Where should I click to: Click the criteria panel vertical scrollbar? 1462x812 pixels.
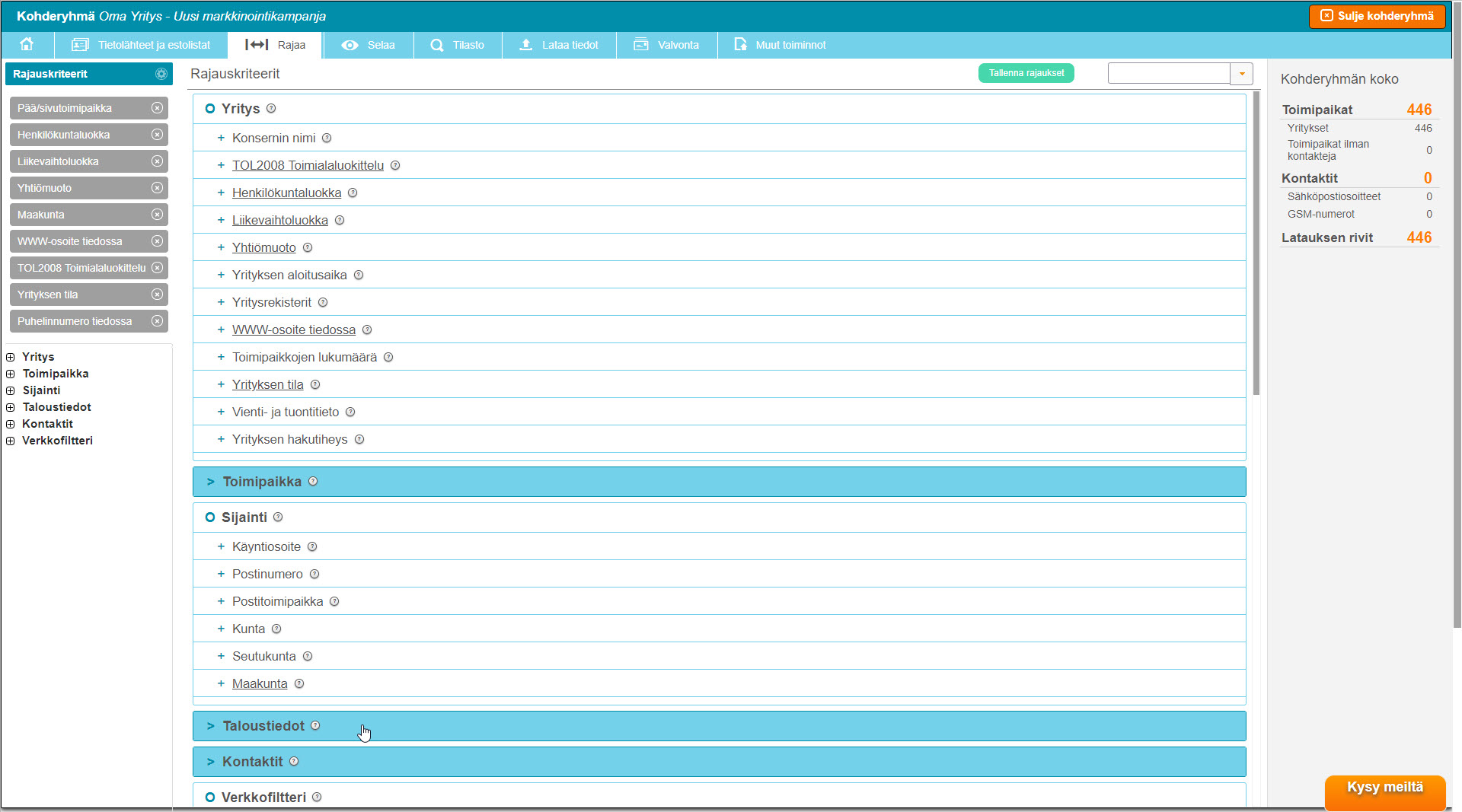1256,244
